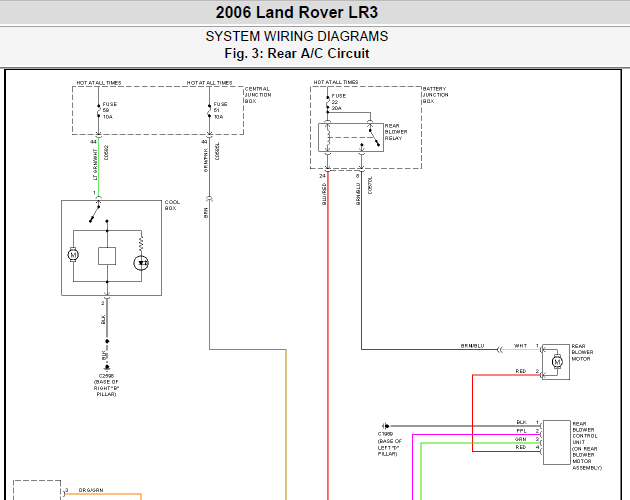Click the "PPL" wire label at control unit
The width and height of the screenshot is (630, 500).
point(522,430)
